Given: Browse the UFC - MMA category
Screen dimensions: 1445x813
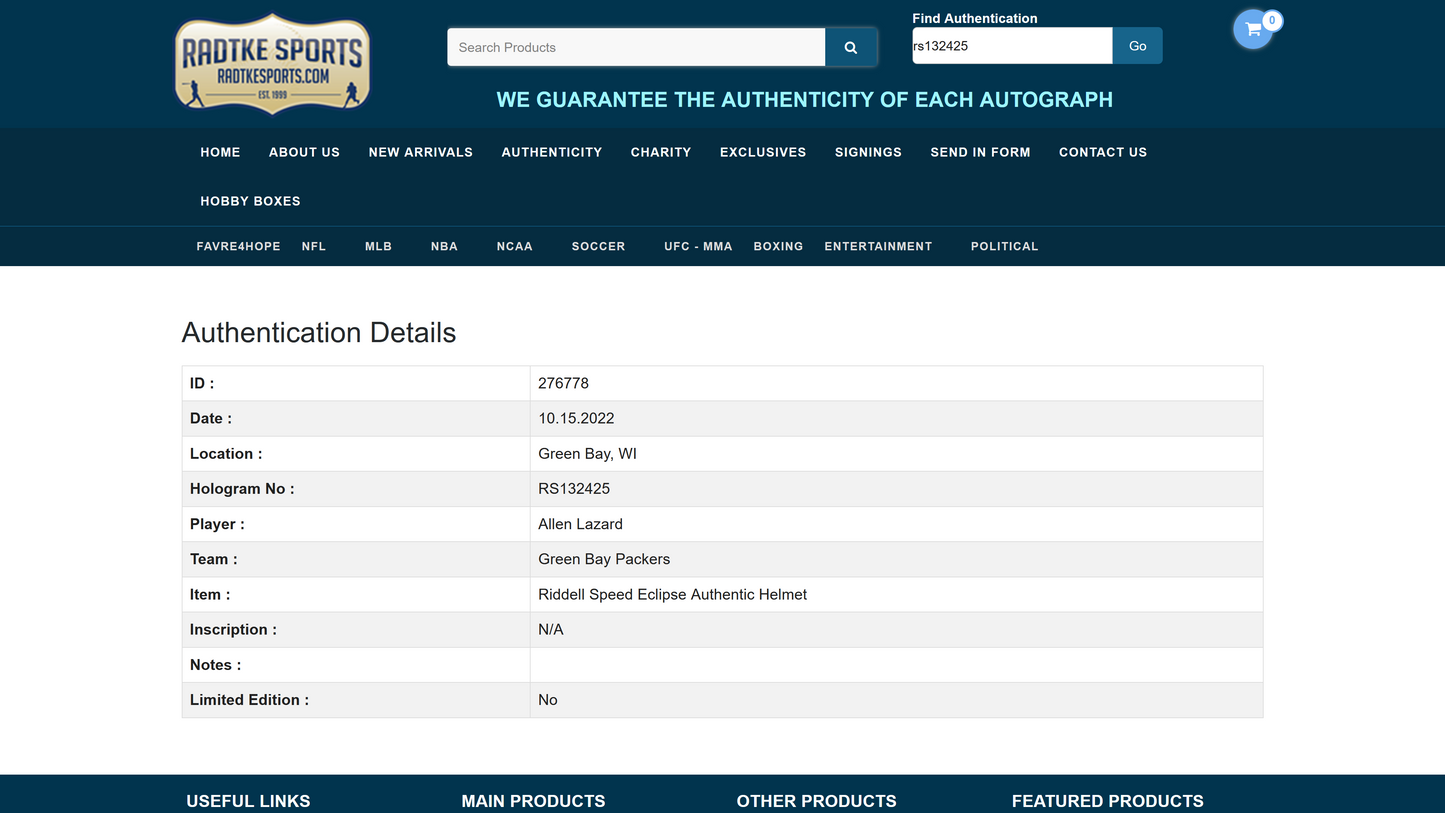Looking at the screenshot, I should [698, 246].
